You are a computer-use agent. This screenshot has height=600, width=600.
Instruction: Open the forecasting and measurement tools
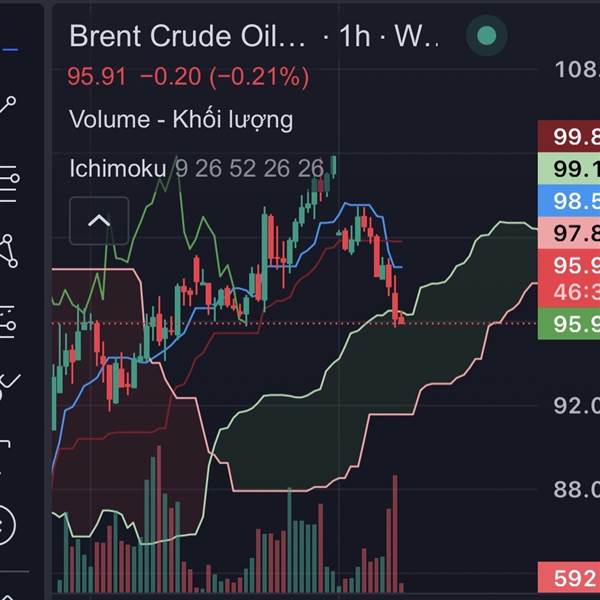point(9,318)
